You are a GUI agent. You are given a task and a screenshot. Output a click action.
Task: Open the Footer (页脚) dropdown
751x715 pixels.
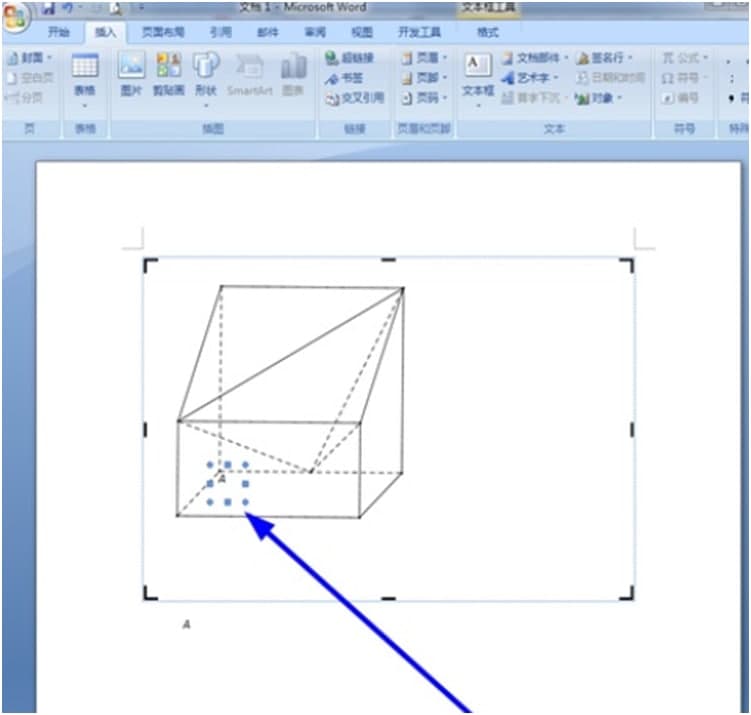tap(424, 78)
